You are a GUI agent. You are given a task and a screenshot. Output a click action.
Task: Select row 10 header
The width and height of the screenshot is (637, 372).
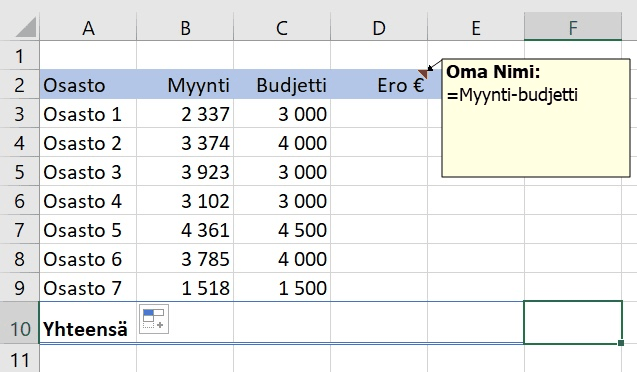click(20, 323)
